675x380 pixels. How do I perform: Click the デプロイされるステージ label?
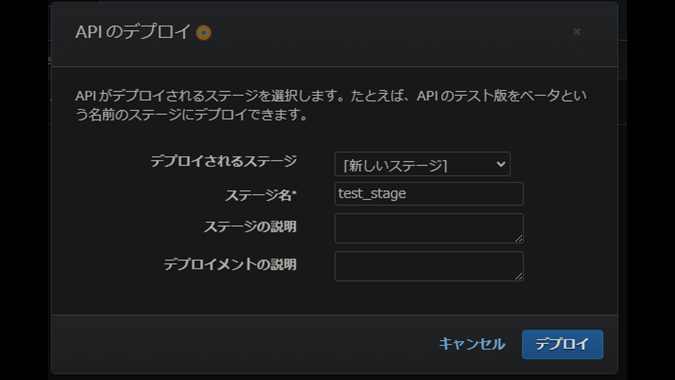223,161
